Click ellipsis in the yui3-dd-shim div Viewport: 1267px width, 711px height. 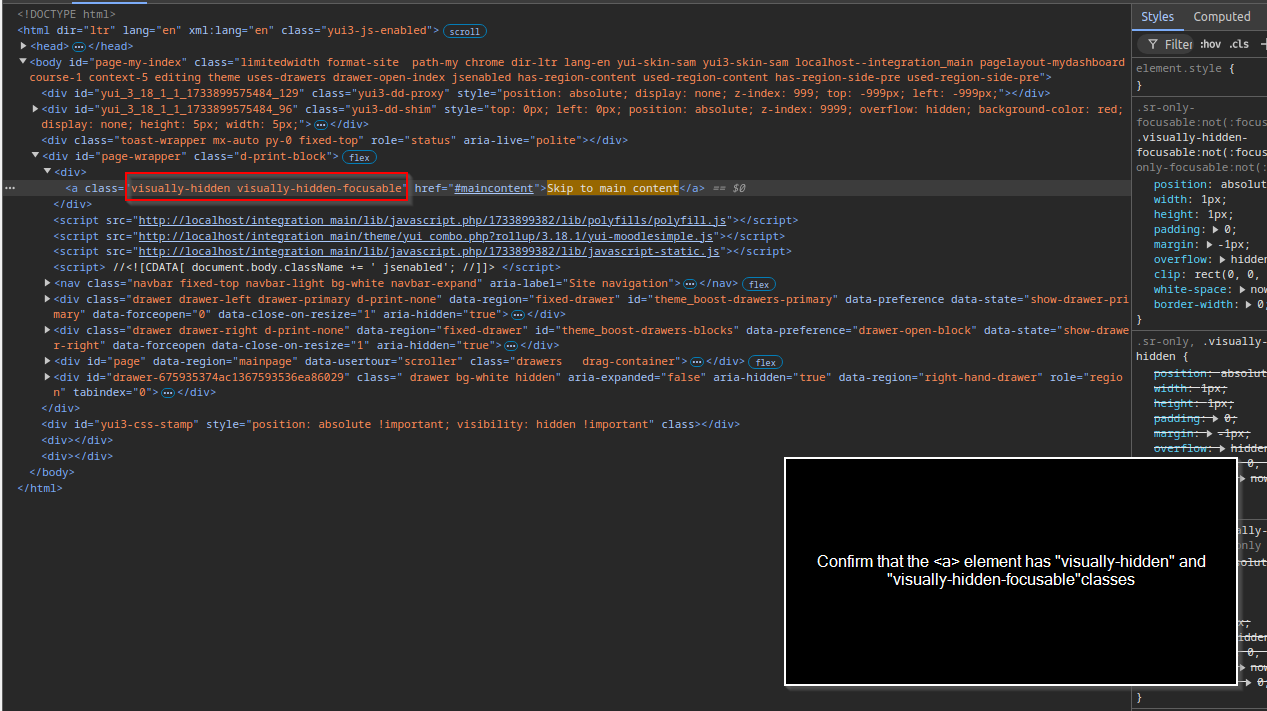(320, 124)
